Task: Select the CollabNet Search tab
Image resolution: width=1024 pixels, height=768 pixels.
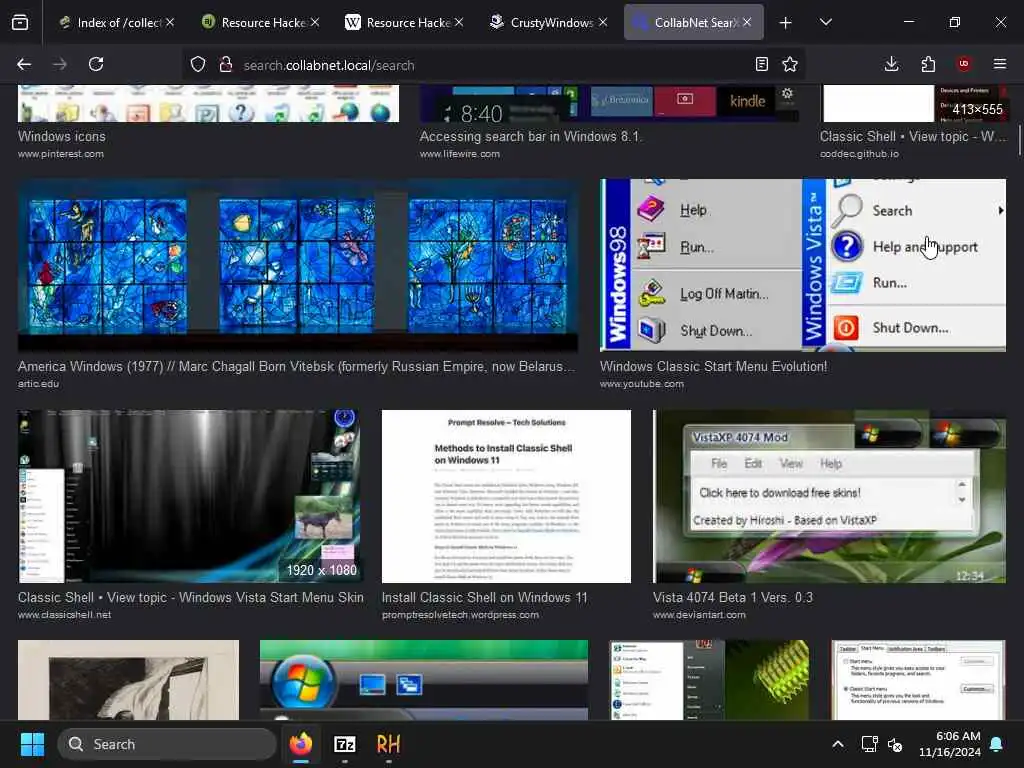Action: click(x=694, y=22)
